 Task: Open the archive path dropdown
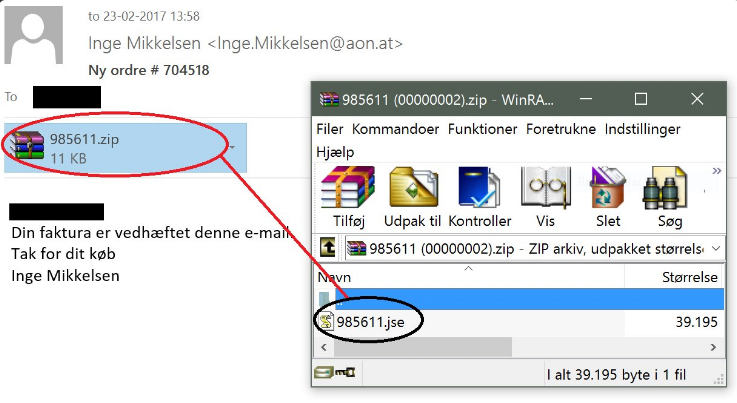tap(716, 248)
